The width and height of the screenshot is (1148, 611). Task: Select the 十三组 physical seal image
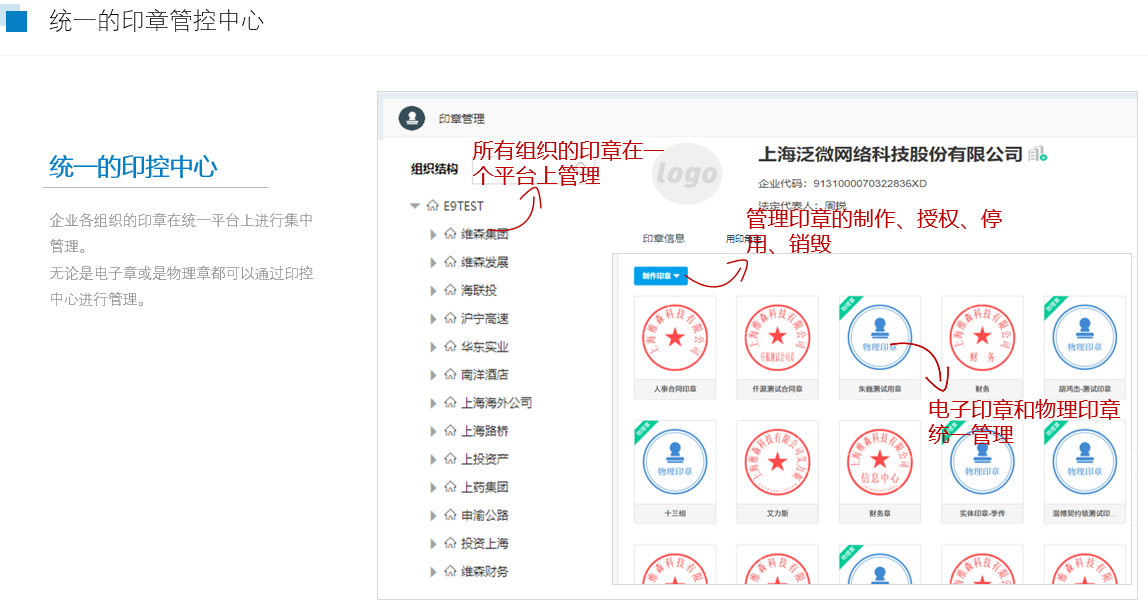[675, 462]
